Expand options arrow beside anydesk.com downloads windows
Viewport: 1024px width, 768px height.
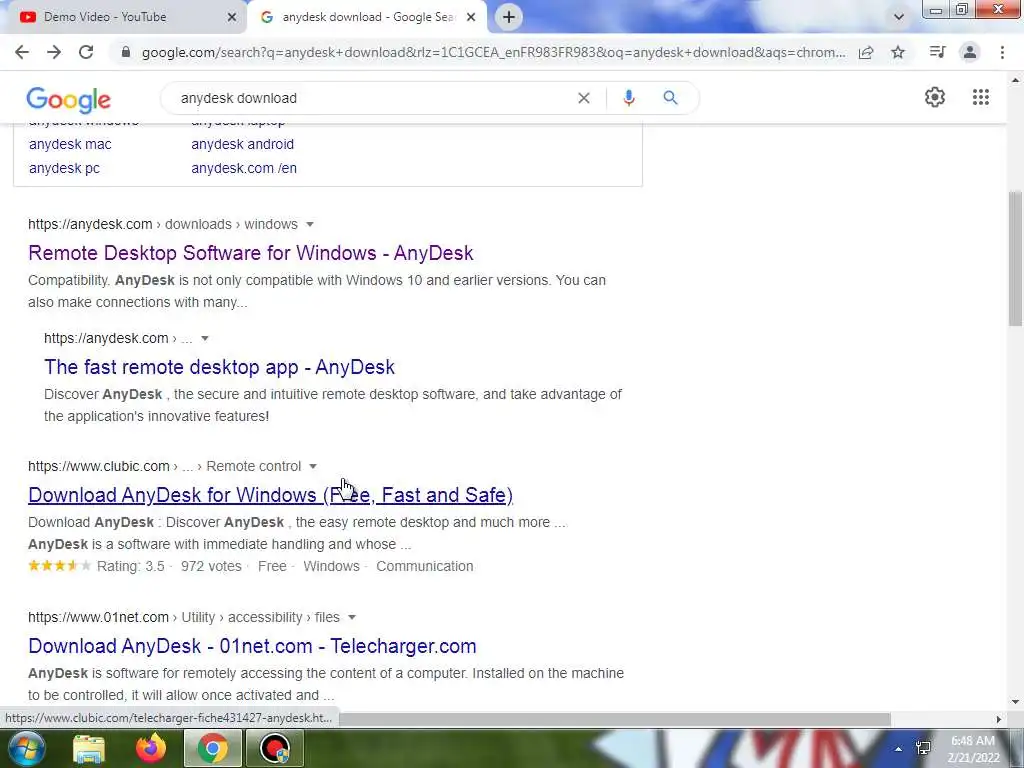pos(310,225)
